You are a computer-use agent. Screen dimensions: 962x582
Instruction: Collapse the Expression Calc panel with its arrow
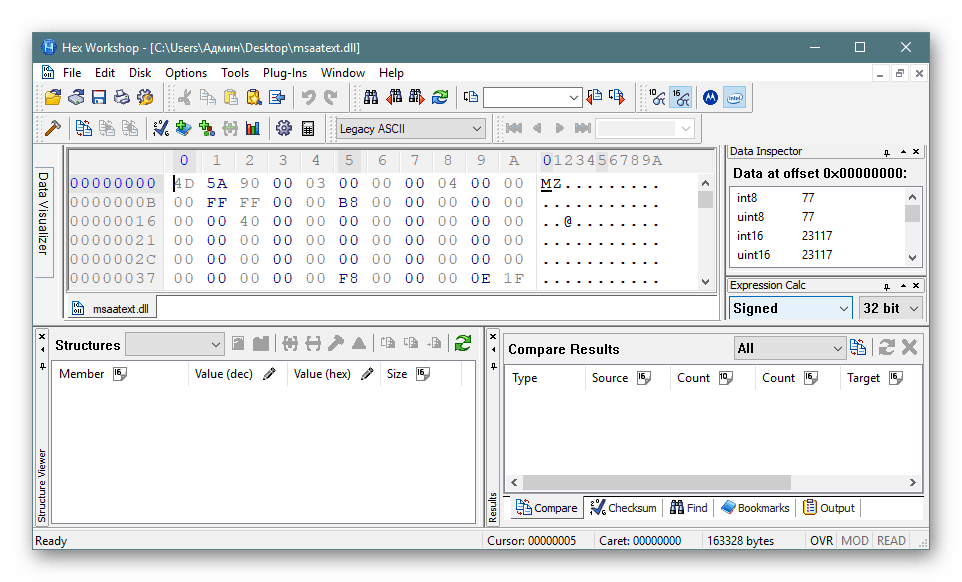coord(903,286)
